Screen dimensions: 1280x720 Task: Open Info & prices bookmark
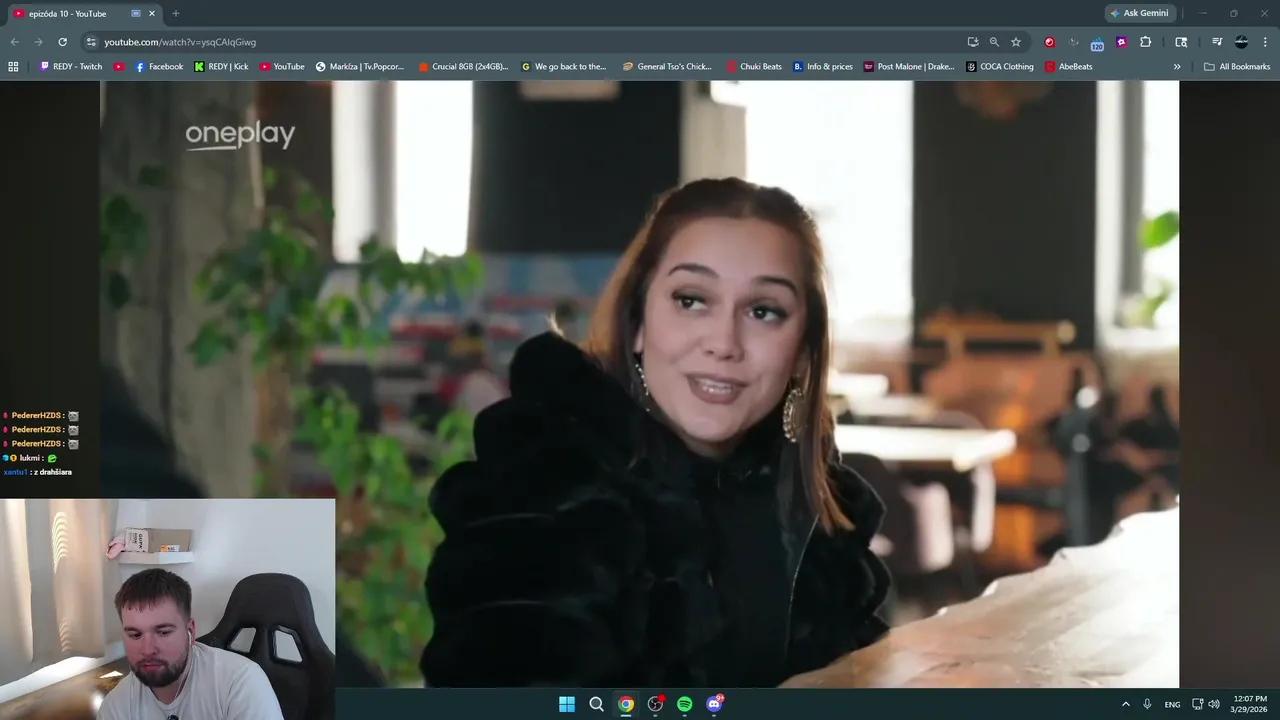(x=823, y=67)
